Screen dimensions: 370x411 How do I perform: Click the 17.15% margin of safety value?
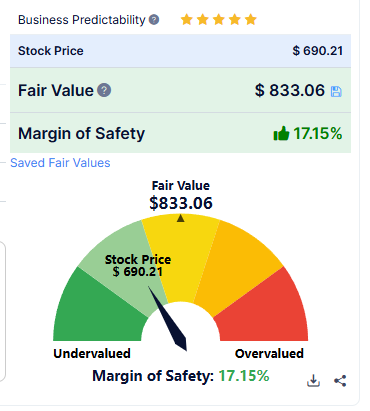tap(318, 133)
